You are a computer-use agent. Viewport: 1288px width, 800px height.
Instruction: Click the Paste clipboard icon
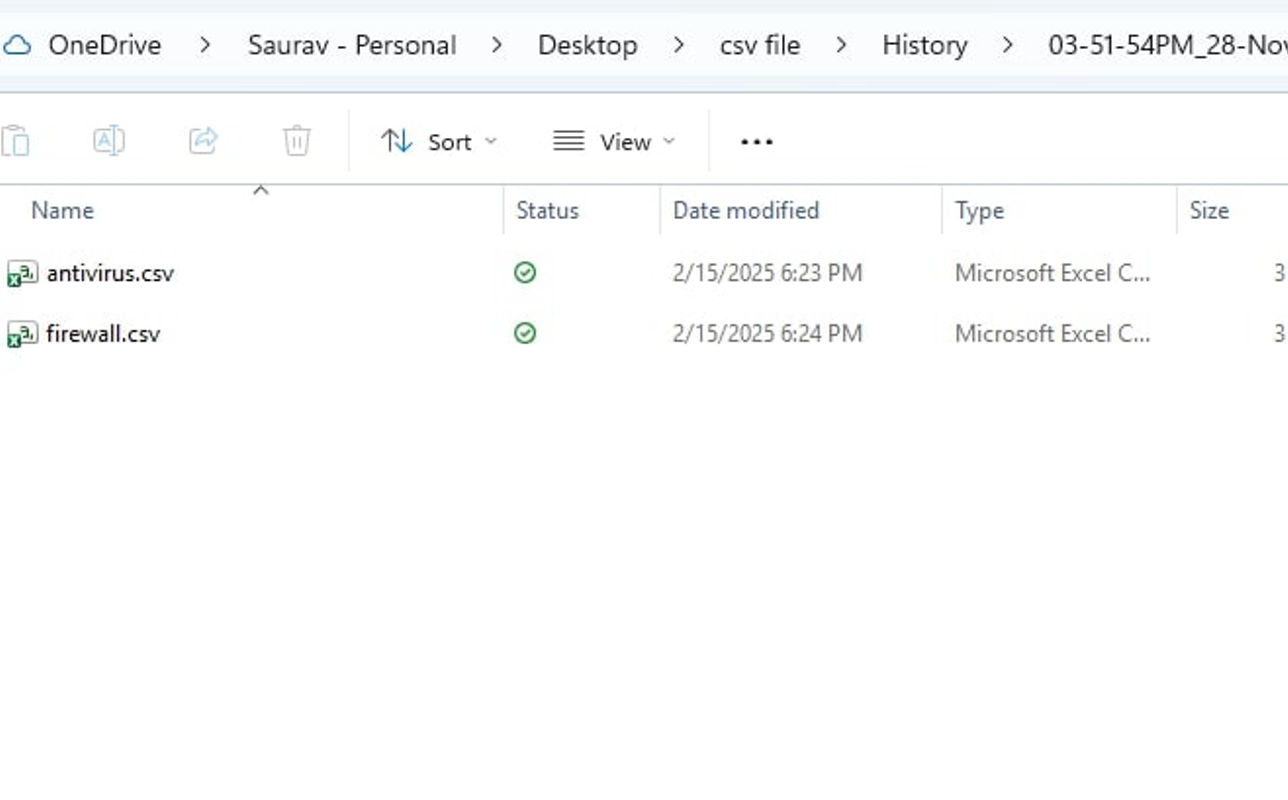point(15,141)
